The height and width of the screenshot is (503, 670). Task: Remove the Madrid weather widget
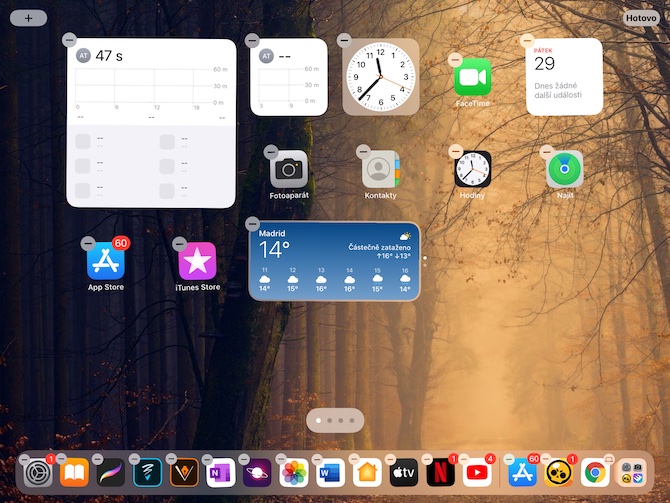[x=253, y=224]
